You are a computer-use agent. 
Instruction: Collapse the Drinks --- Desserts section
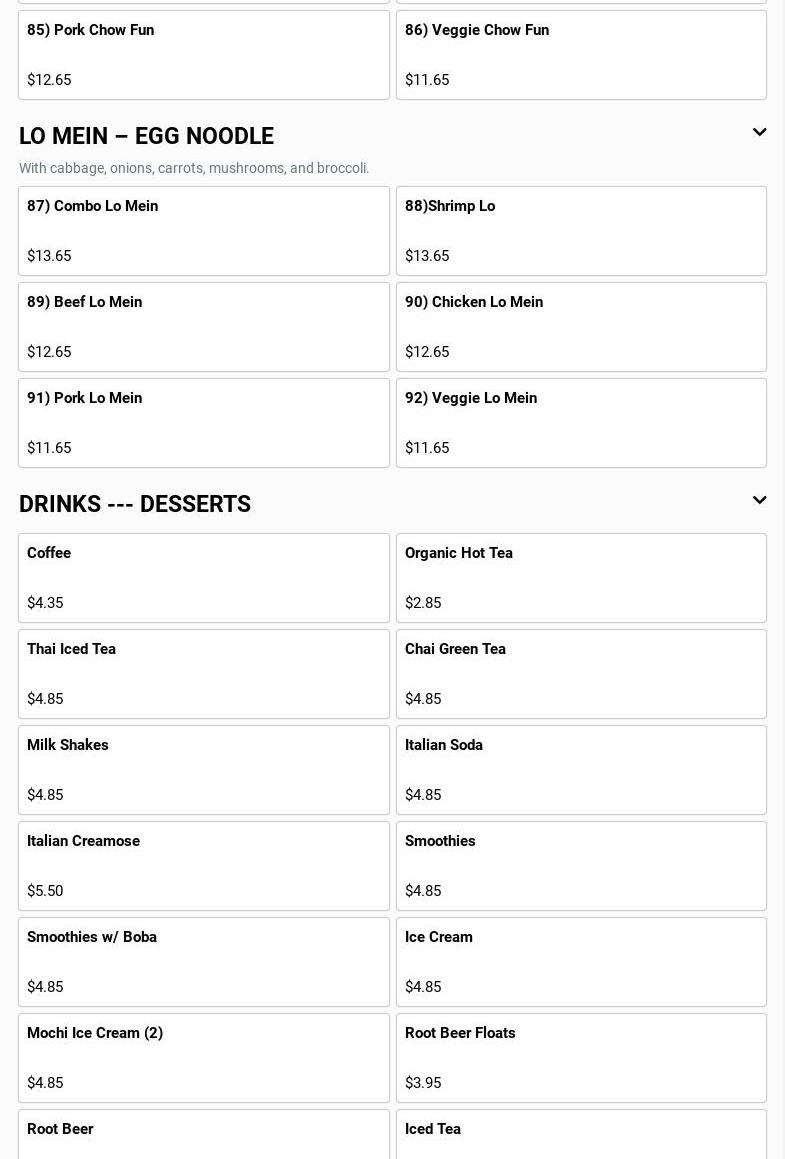point(759,501)
